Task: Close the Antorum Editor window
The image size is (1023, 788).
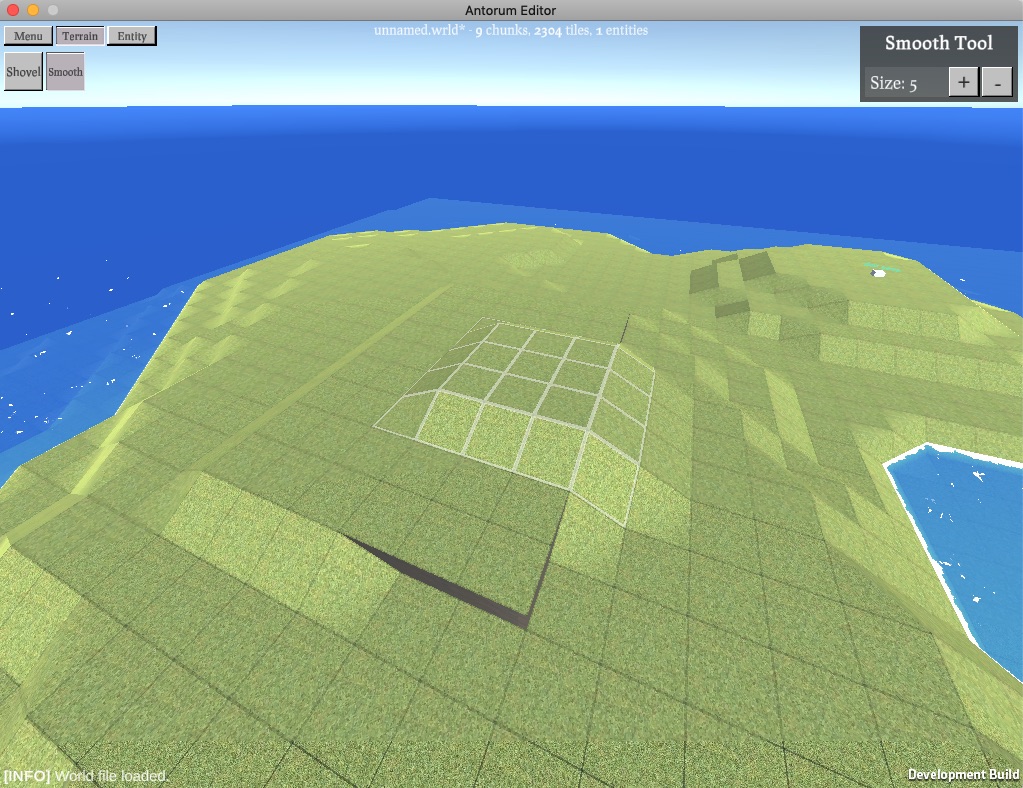Action: tap(13, 10)
